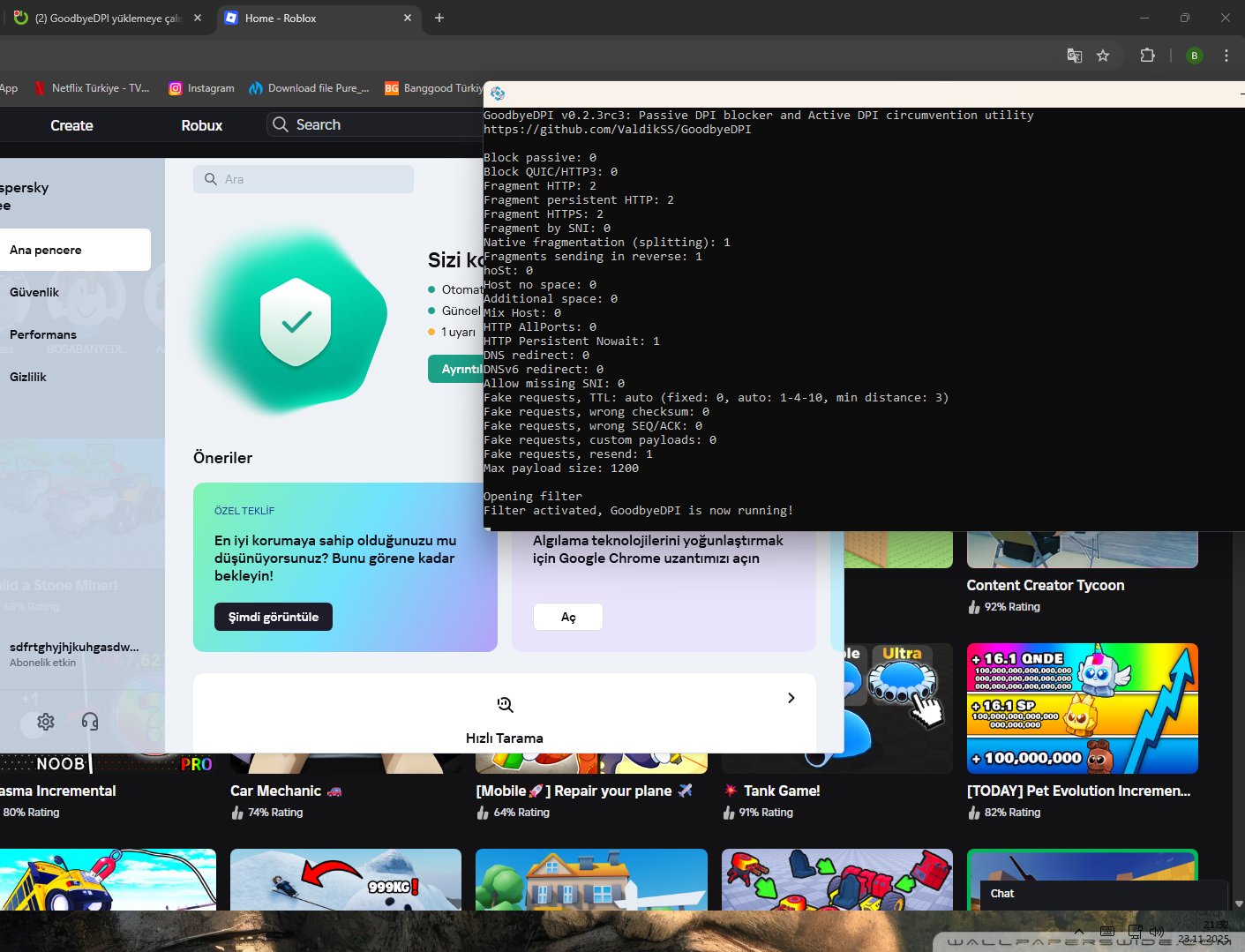This screenshot has height=952, width=1245.
Task: Show hidden system tray icons
Action: pos(1079,931)
